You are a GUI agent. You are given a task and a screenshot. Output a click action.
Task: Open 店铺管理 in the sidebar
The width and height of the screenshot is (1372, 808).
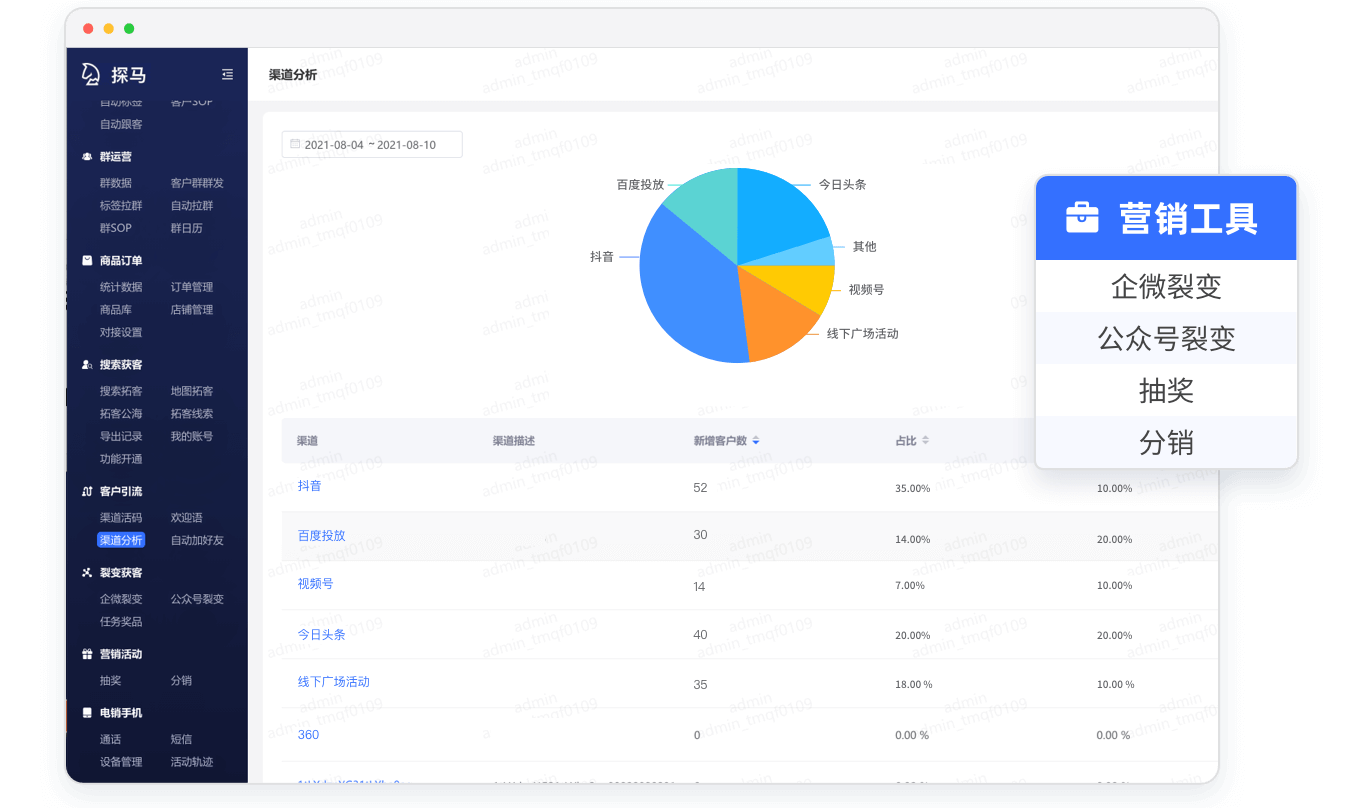point(192,310)
